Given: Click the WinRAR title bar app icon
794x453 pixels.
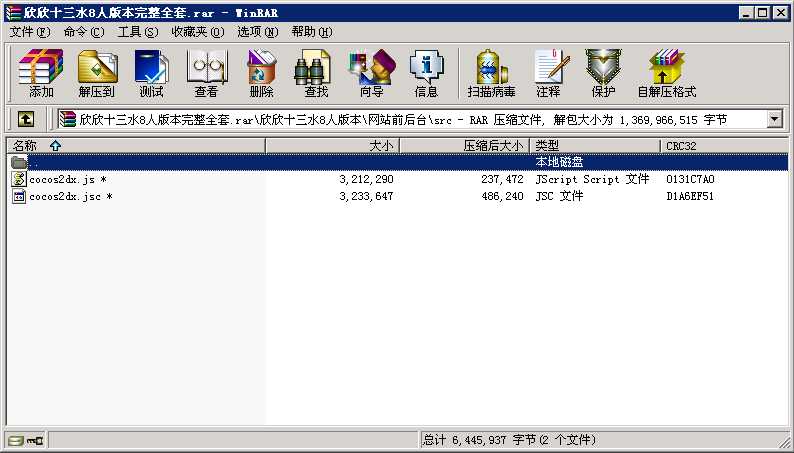Looking at the screenshot, I should (x=13, y=13).
